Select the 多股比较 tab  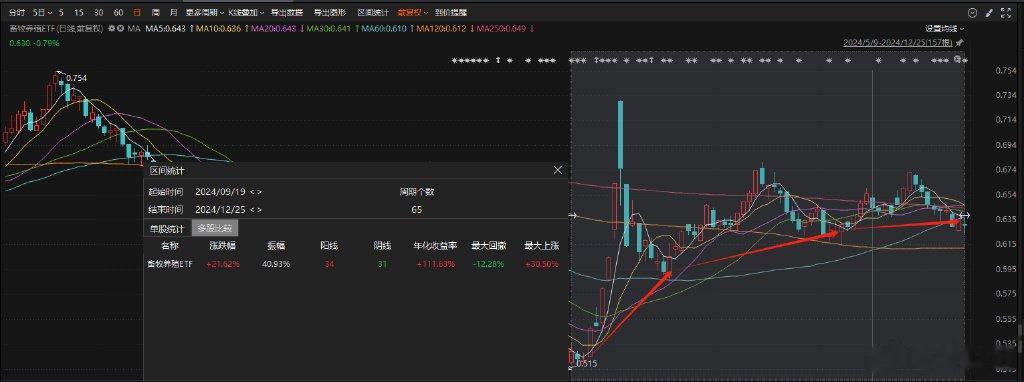(214, 229)
